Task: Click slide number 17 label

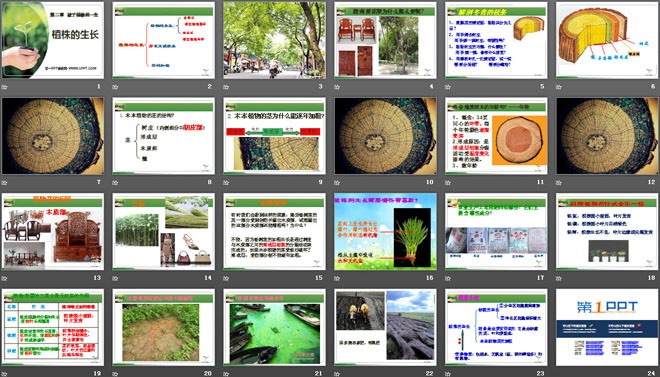Action: [540, 277]
